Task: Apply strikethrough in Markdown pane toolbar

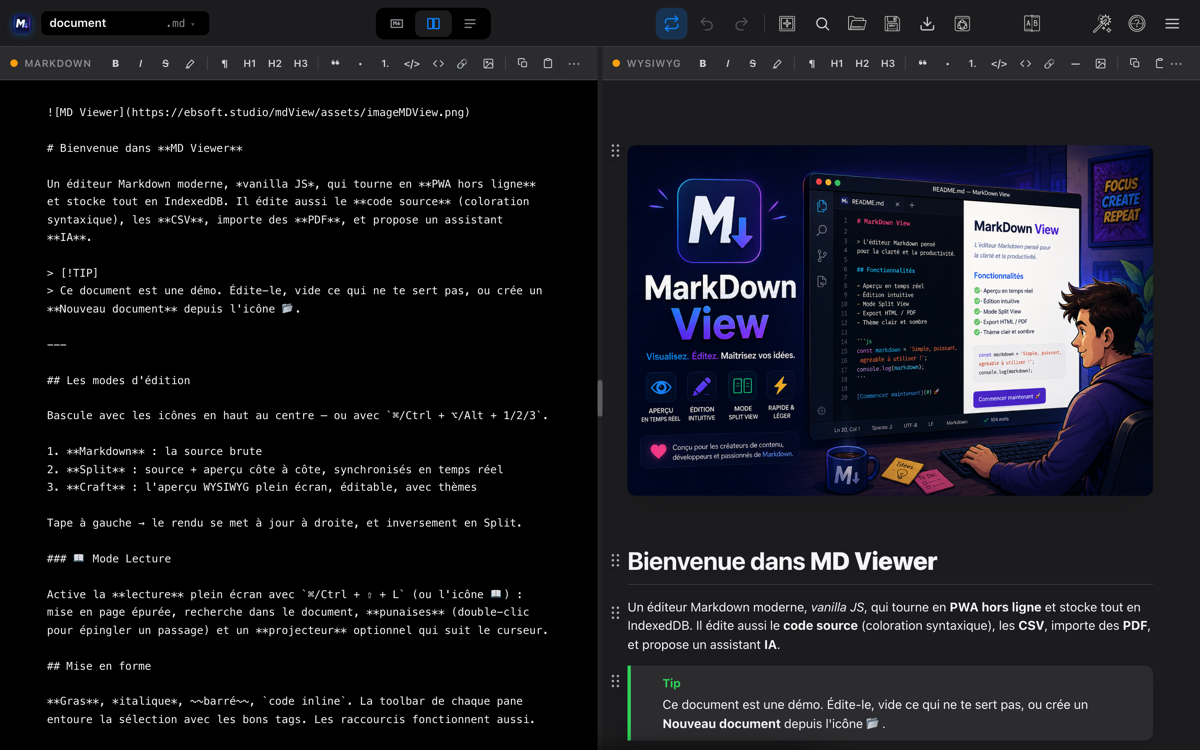Action: pos(166,64)
